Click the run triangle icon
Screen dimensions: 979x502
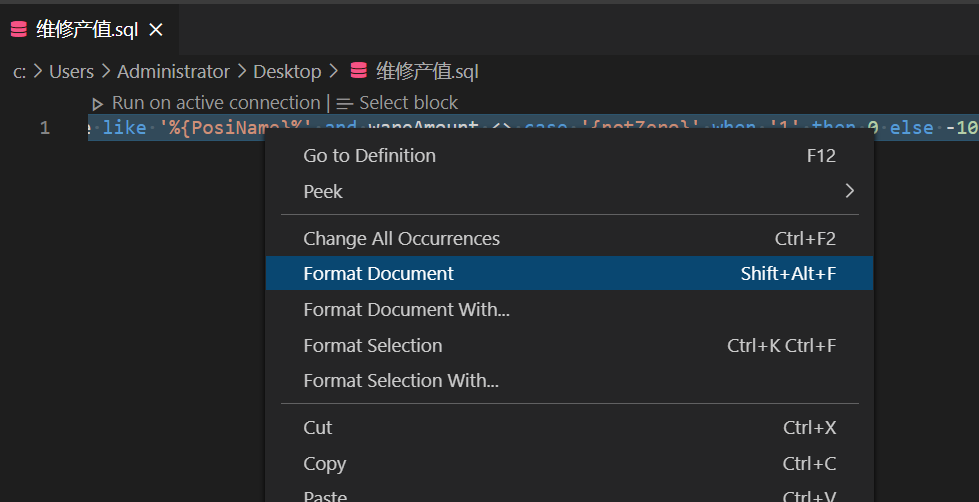tap(97, 104)
